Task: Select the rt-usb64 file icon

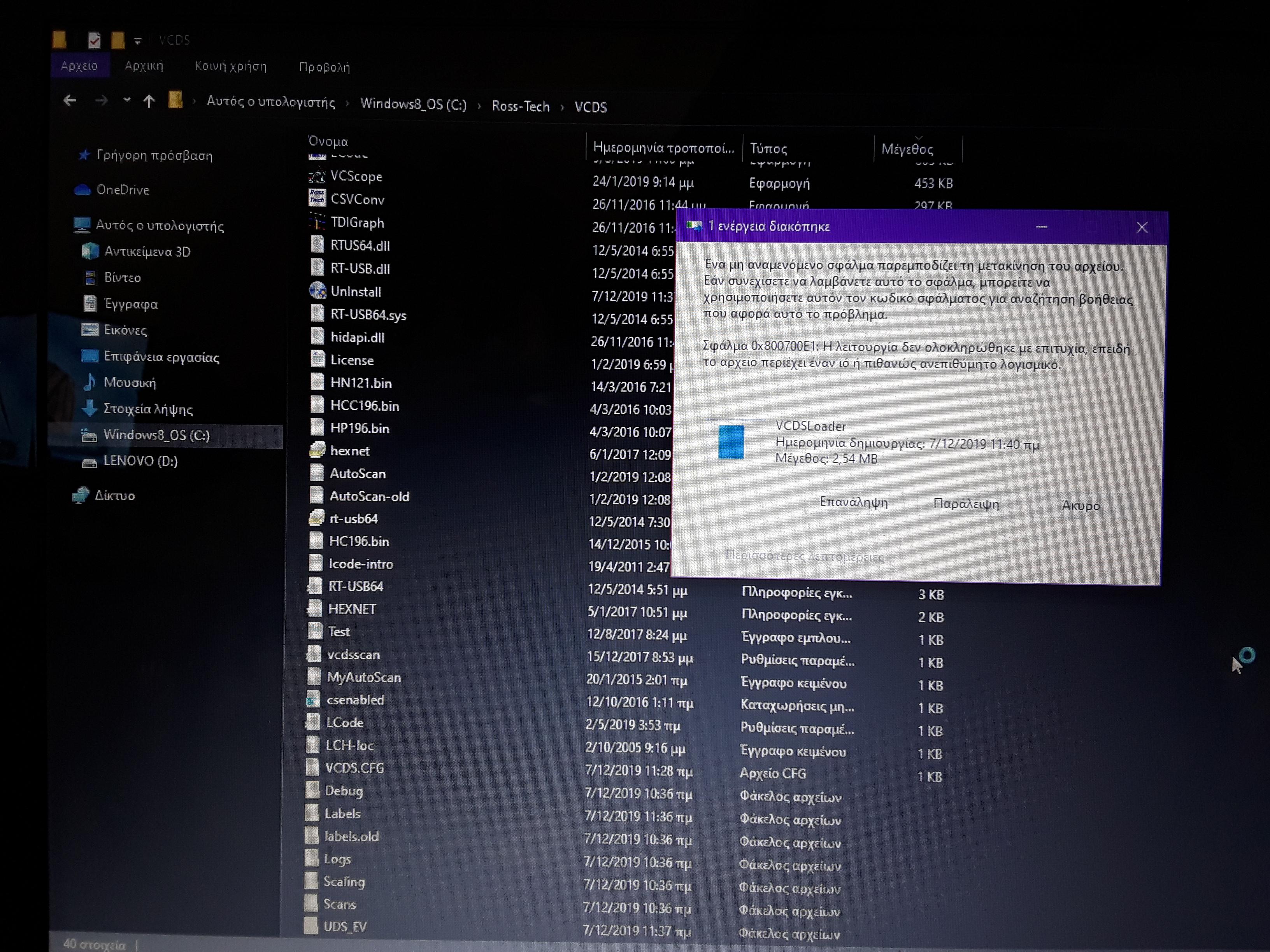Action: coord(316,518)
